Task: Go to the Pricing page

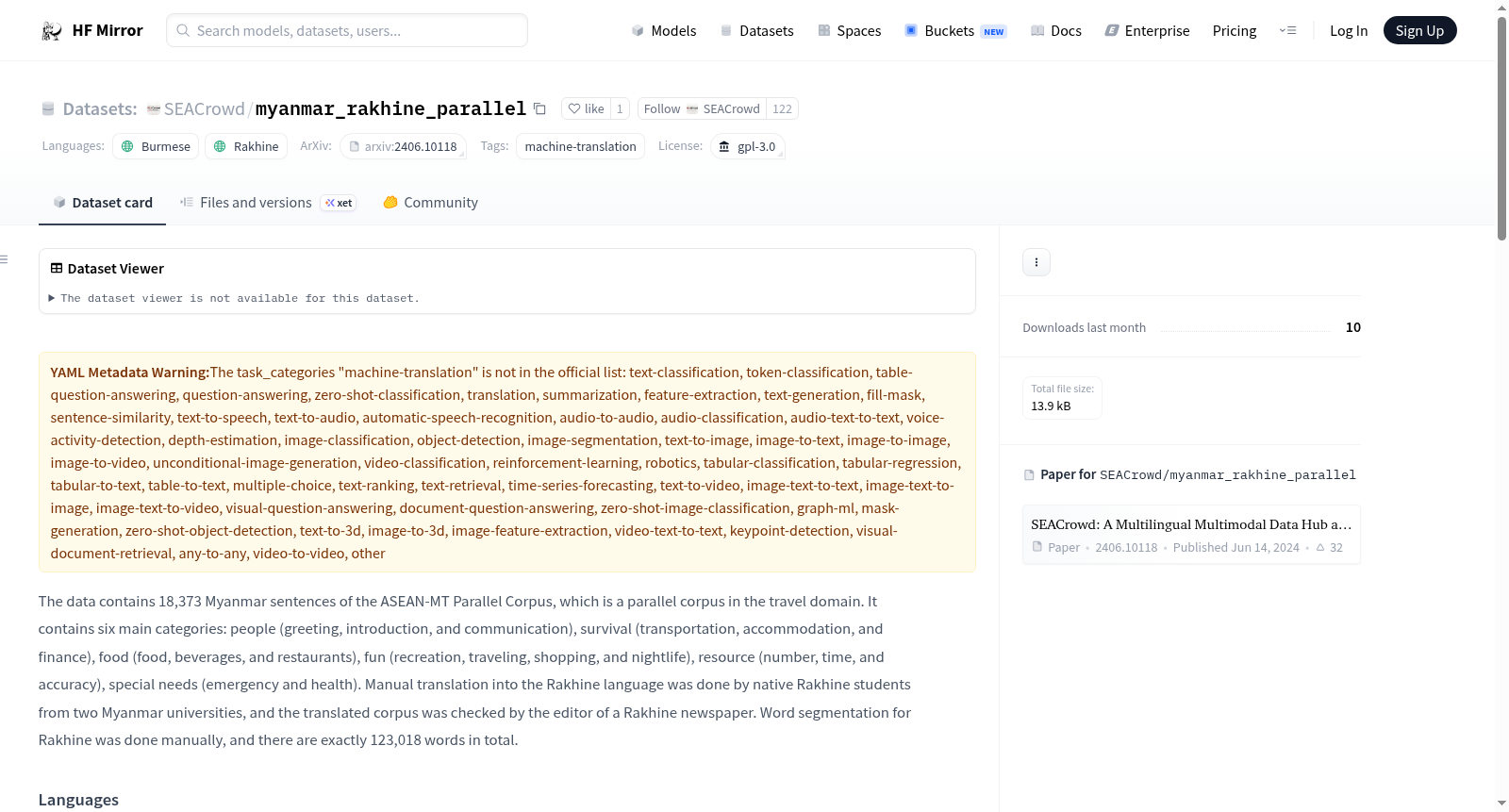Action: [1235, 30]
